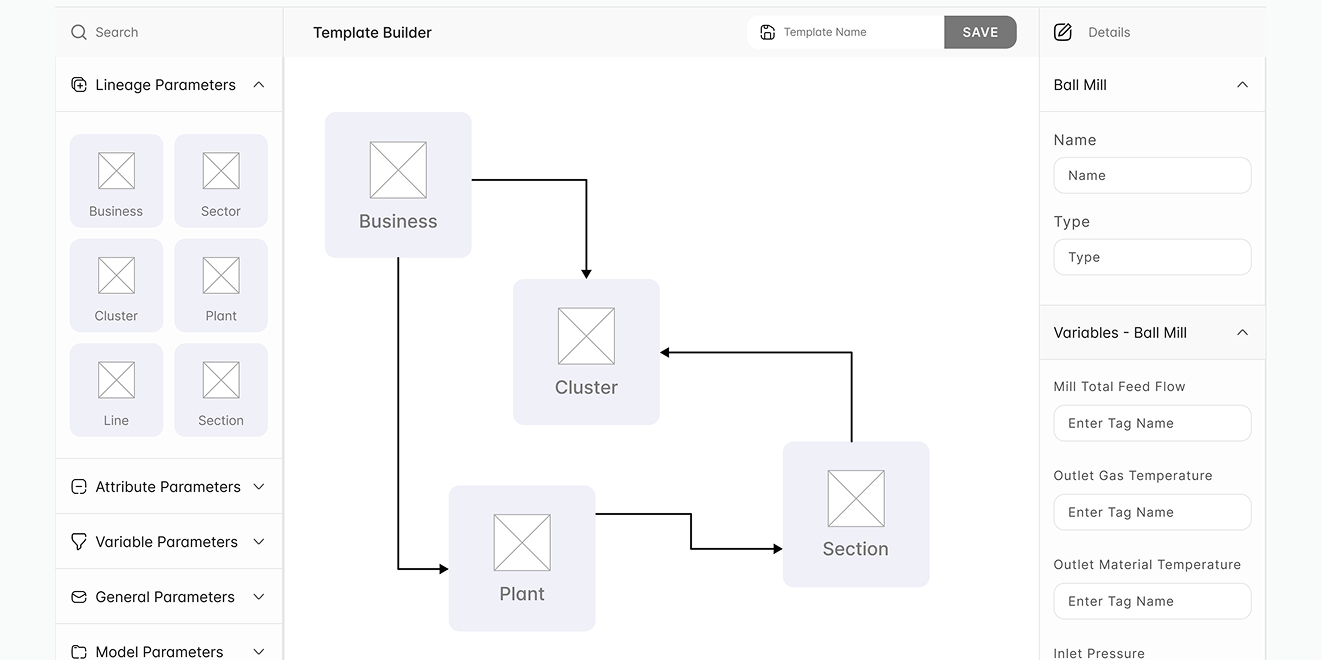
Task: Pick the Cluster palette tile in sidebar
Action: [x=116, y=285]
